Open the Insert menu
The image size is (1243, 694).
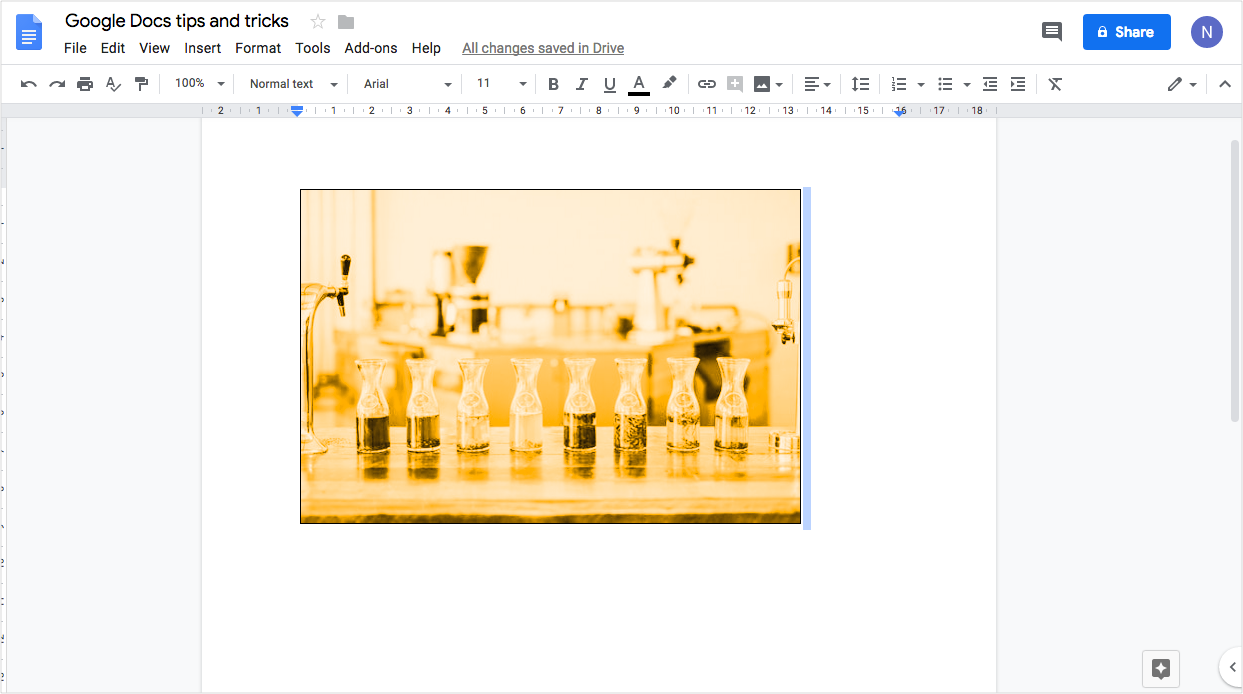(203, 48)
